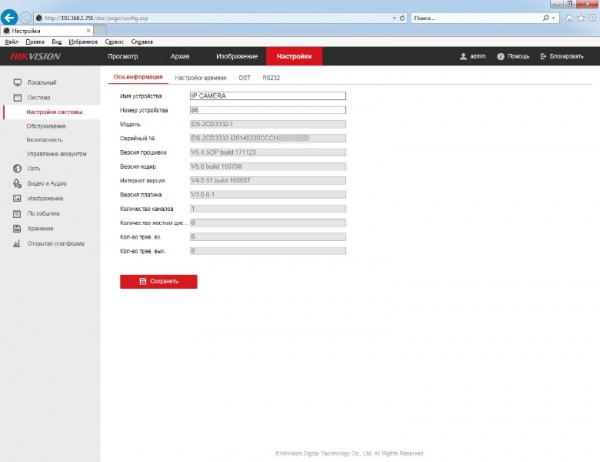Select the Сеть globe icon

(x=17, y=168)
